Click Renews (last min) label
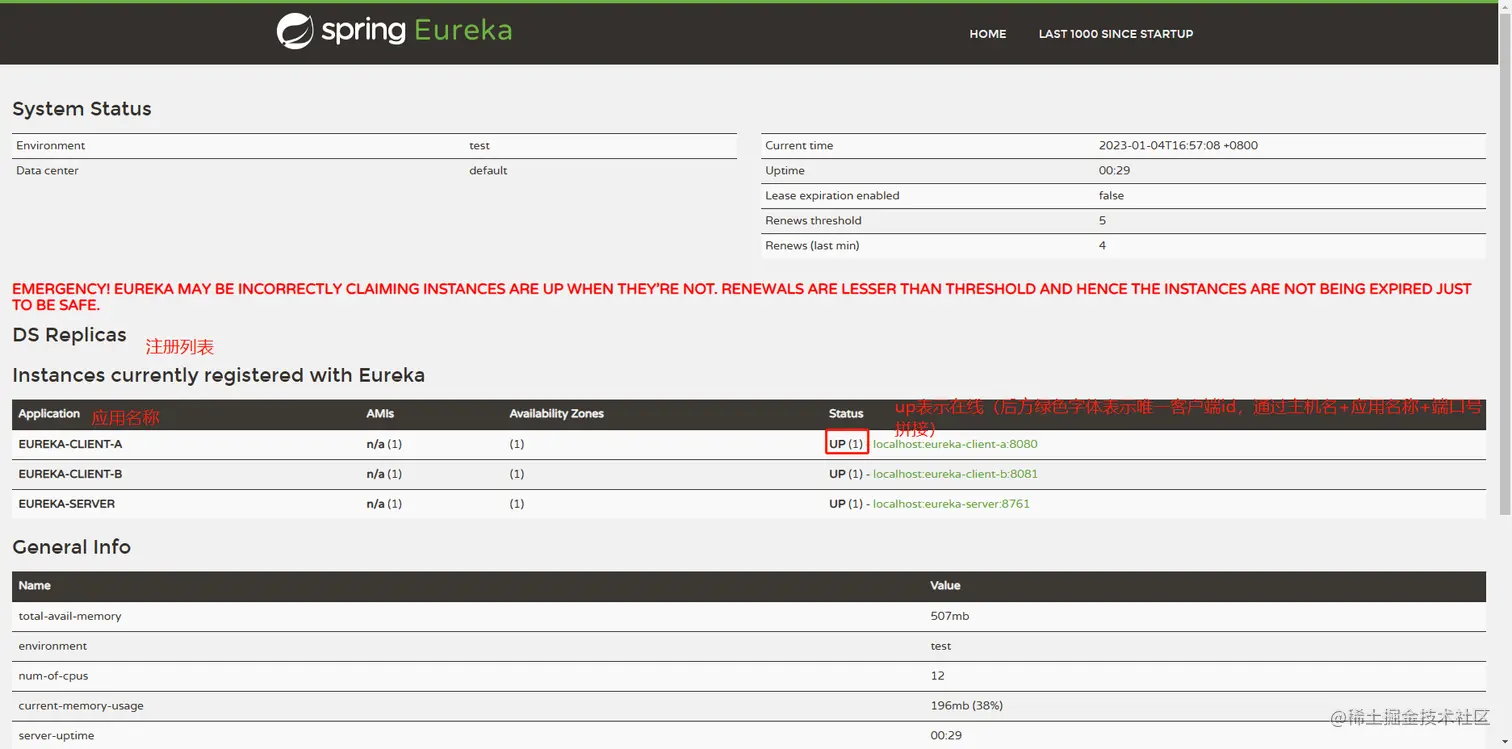This screenshot has width=1512, height=749. pyautogui.click(x=812, y=246)
